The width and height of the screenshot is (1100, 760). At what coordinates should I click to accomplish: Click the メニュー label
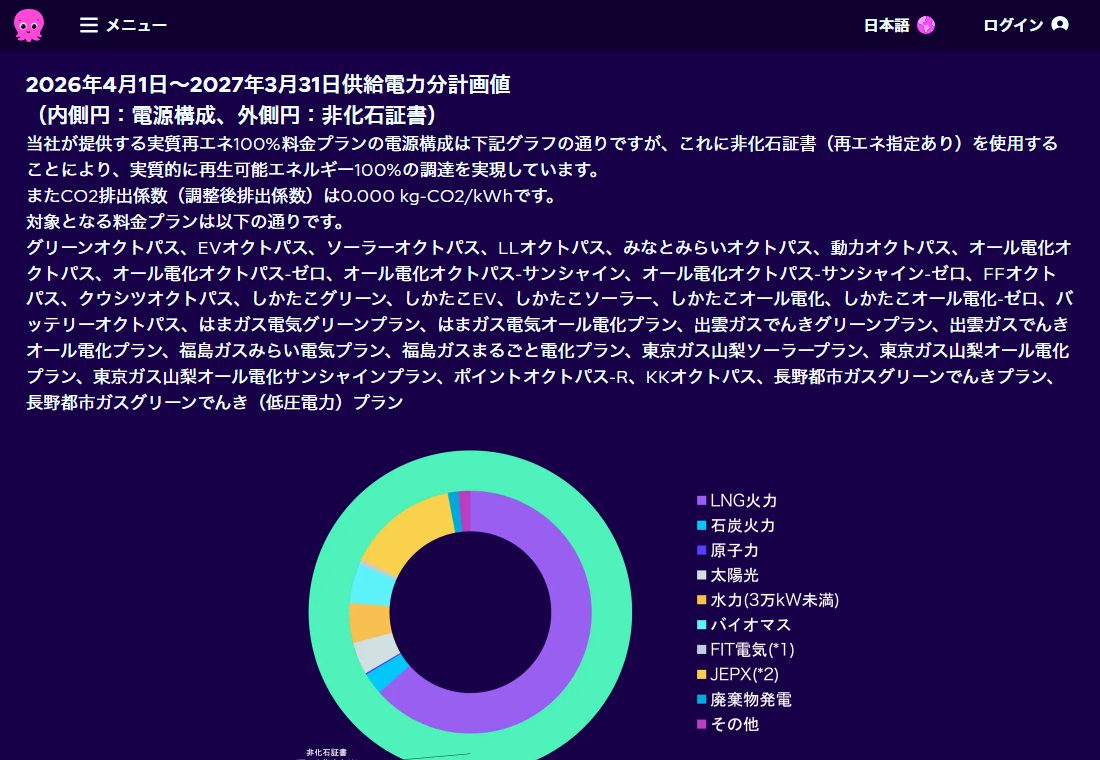coord(136,25)
